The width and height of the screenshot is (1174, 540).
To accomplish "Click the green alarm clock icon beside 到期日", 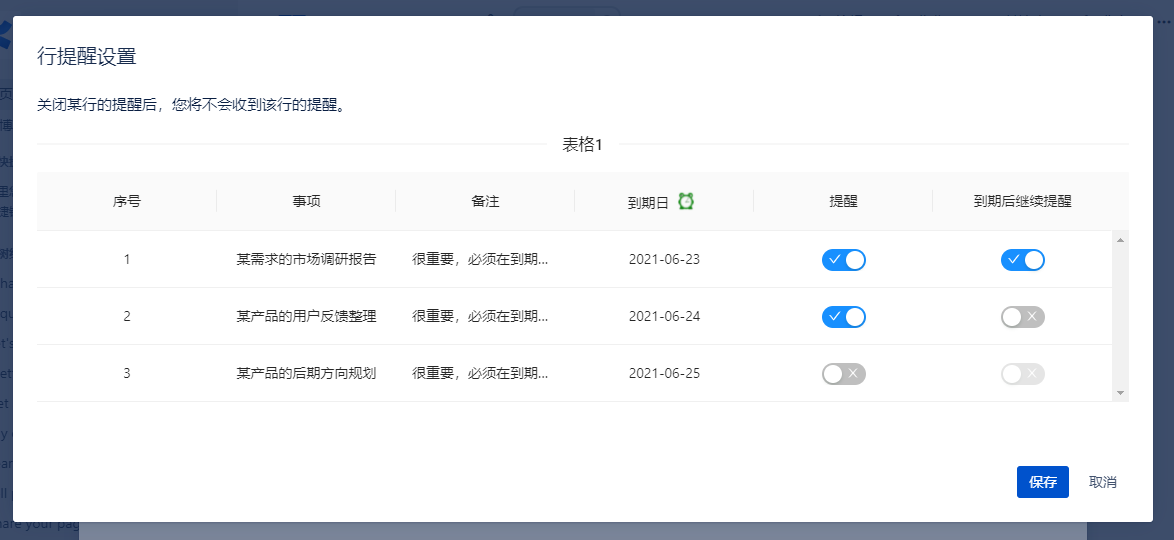I will tap(685, 201).
